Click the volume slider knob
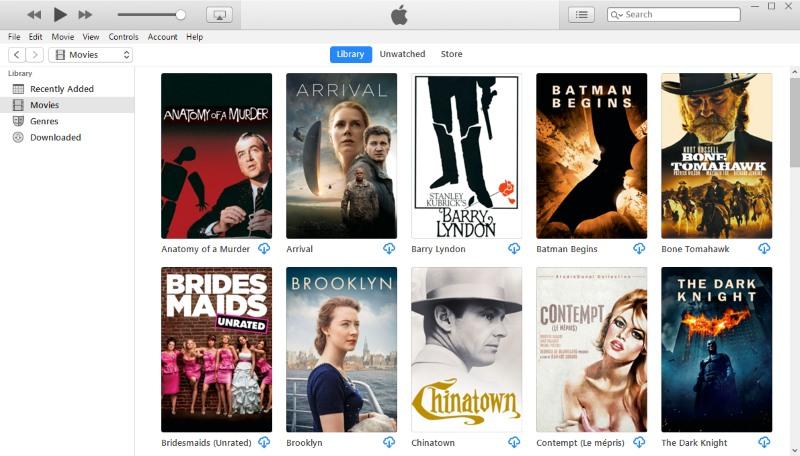The width and height of the screenshot is (800, 456). pyautogui.click(x=180, y=15)
